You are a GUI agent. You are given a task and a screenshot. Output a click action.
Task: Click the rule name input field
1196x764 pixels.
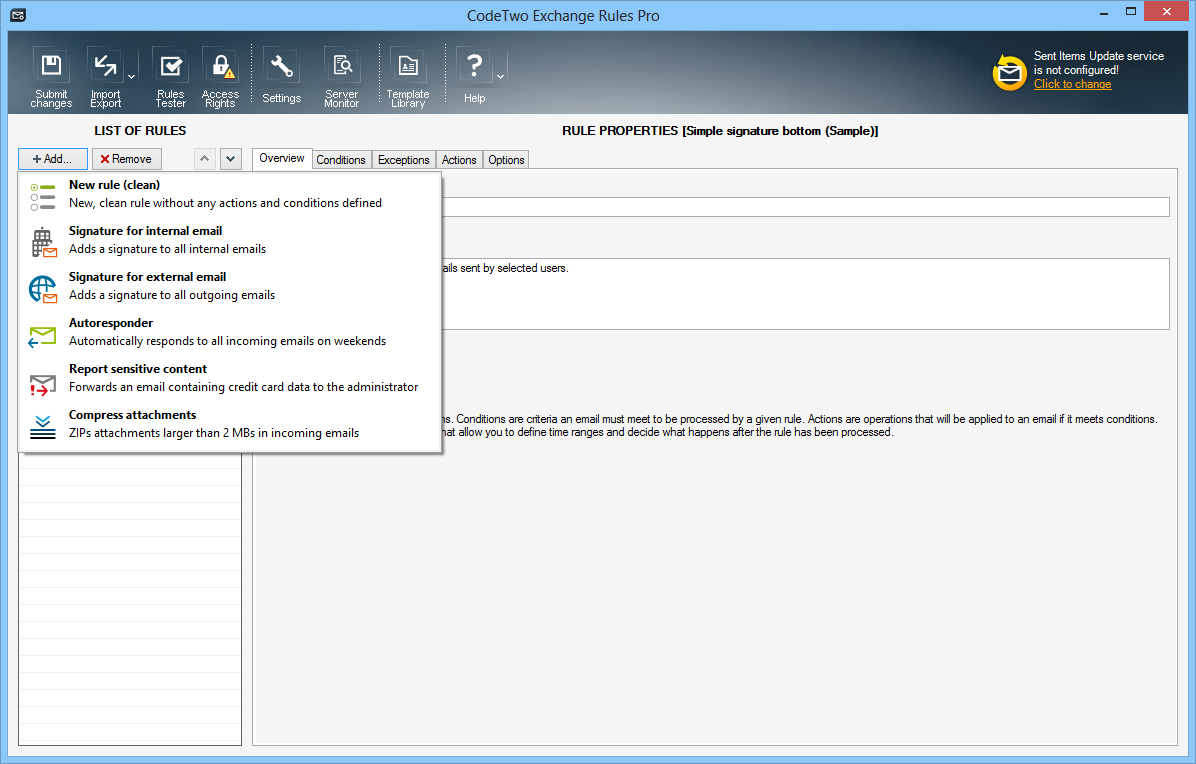(805, 207)
